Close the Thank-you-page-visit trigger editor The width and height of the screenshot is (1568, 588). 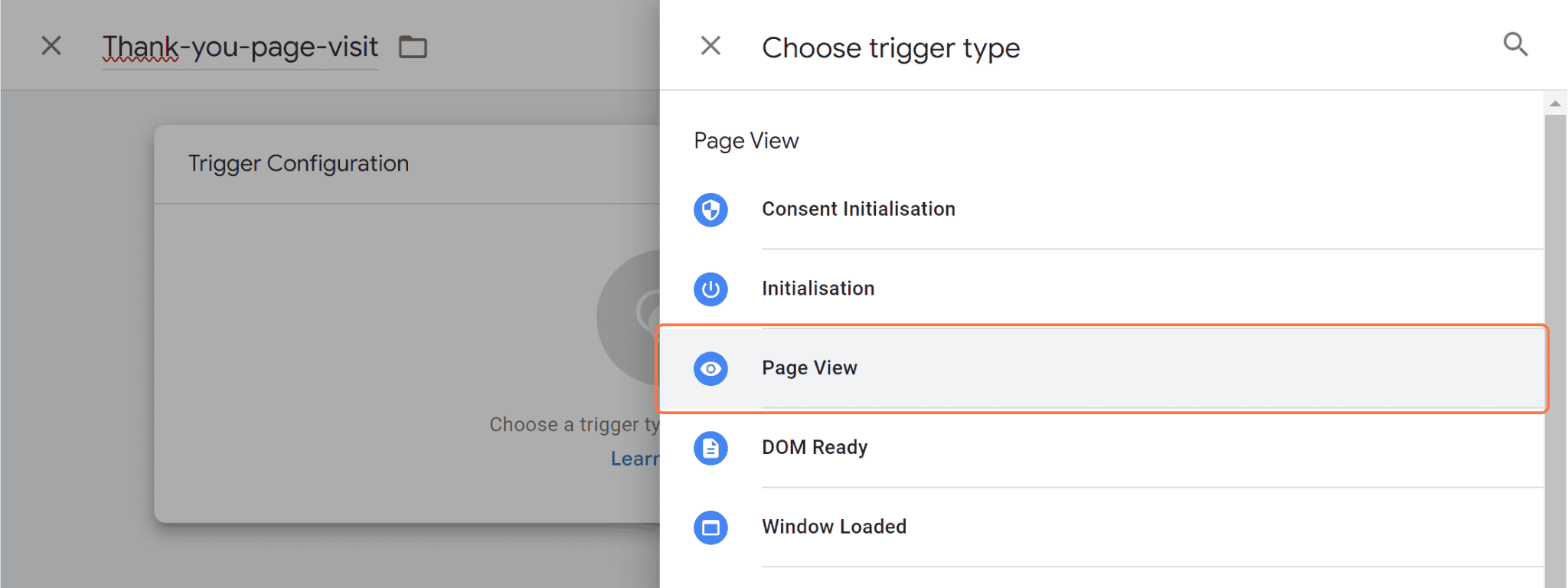tap(51, 46)
